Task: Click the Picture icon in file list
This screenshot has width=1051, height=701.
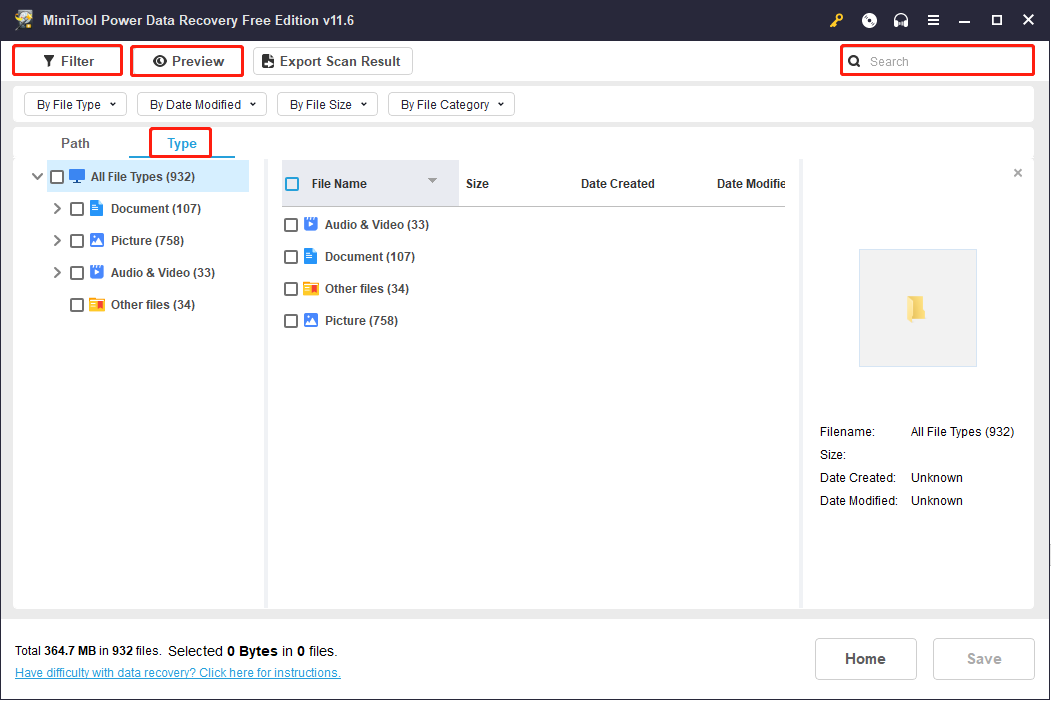Action: point(311,321)
